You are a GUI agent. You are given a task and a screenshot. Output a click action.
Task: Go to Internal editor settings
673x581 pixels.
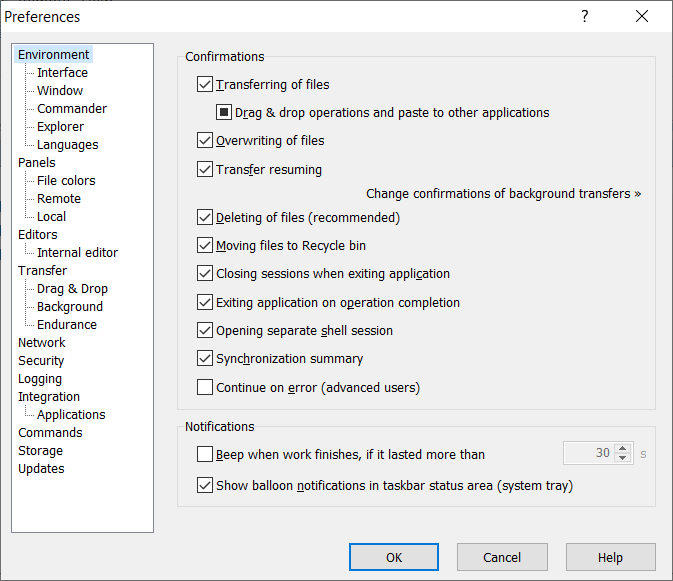[x=77, y=253]
